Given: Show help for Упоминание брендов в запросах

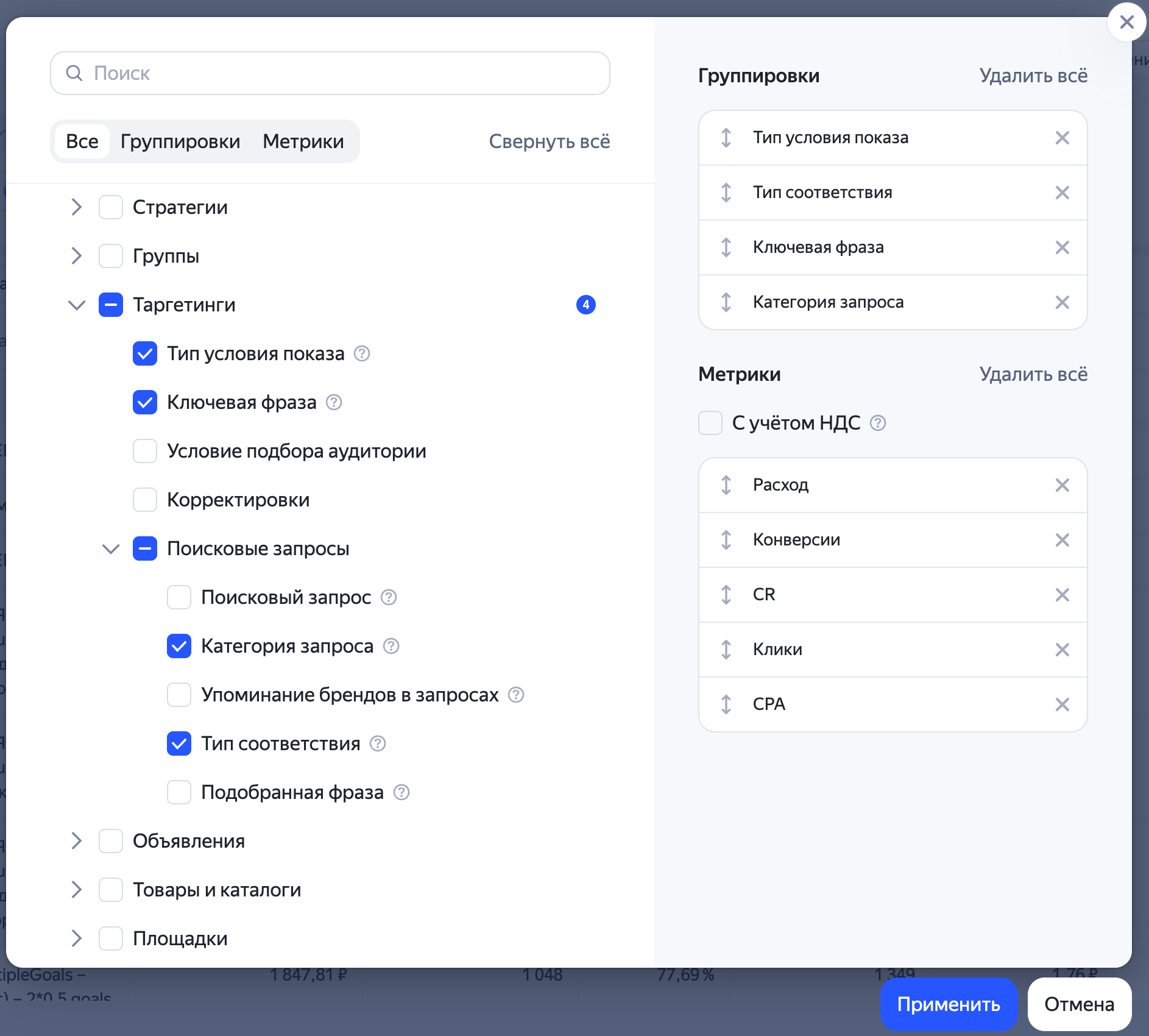Looking at the screenshot, I should (516, 695).
